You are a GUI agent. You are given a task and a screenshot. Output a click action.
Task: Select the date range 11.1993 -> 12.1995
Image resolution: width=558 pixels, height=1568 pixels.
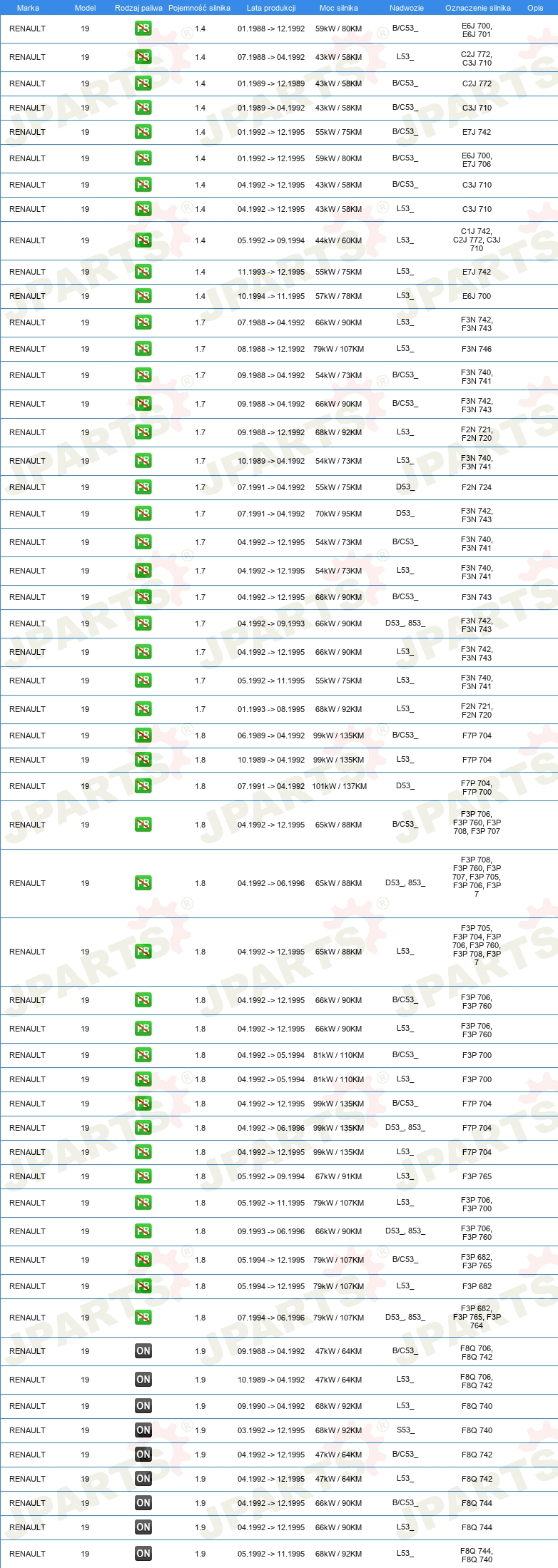(271, 272)
